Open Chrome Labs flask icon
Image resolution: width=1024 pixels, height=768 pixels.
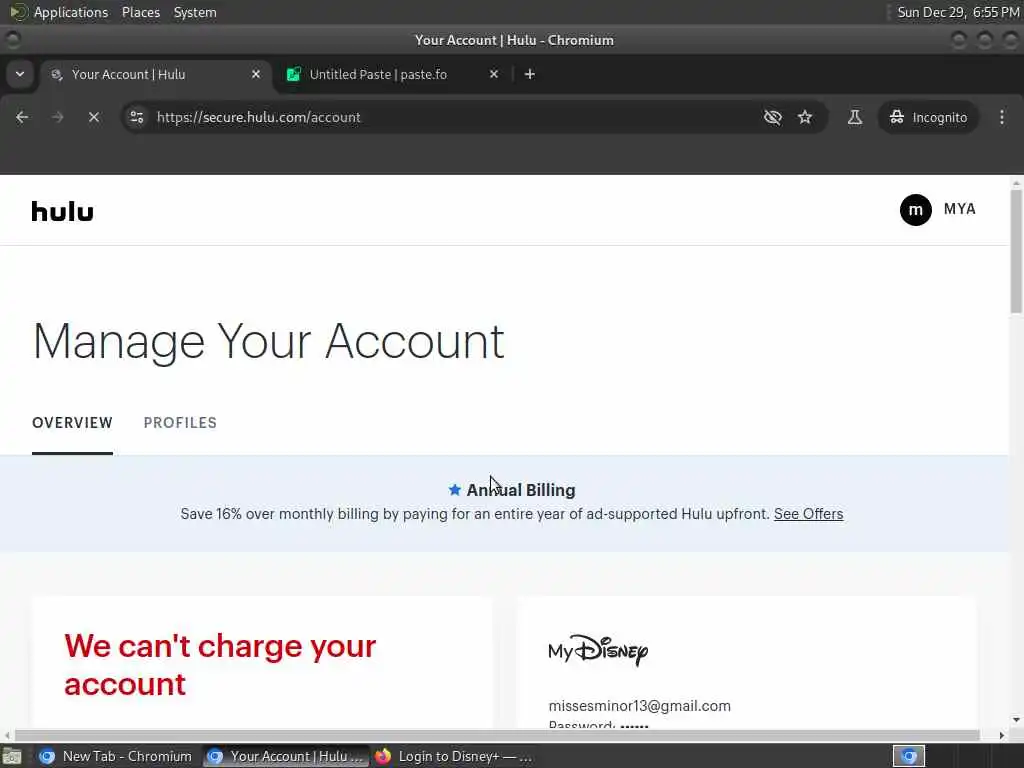(x=854, y=117)
